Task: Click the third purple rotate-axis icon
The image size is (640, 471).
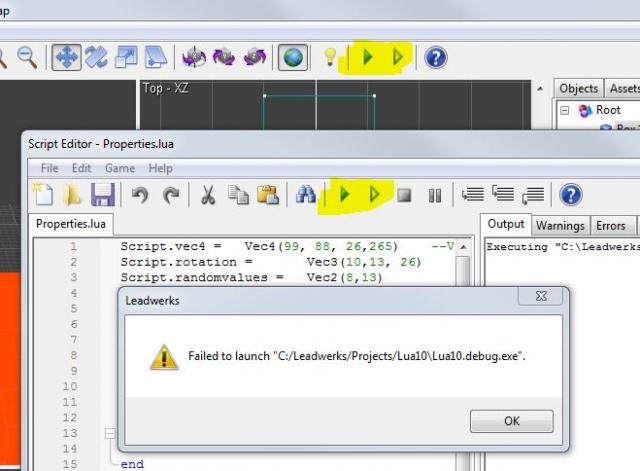Action: 255,57
